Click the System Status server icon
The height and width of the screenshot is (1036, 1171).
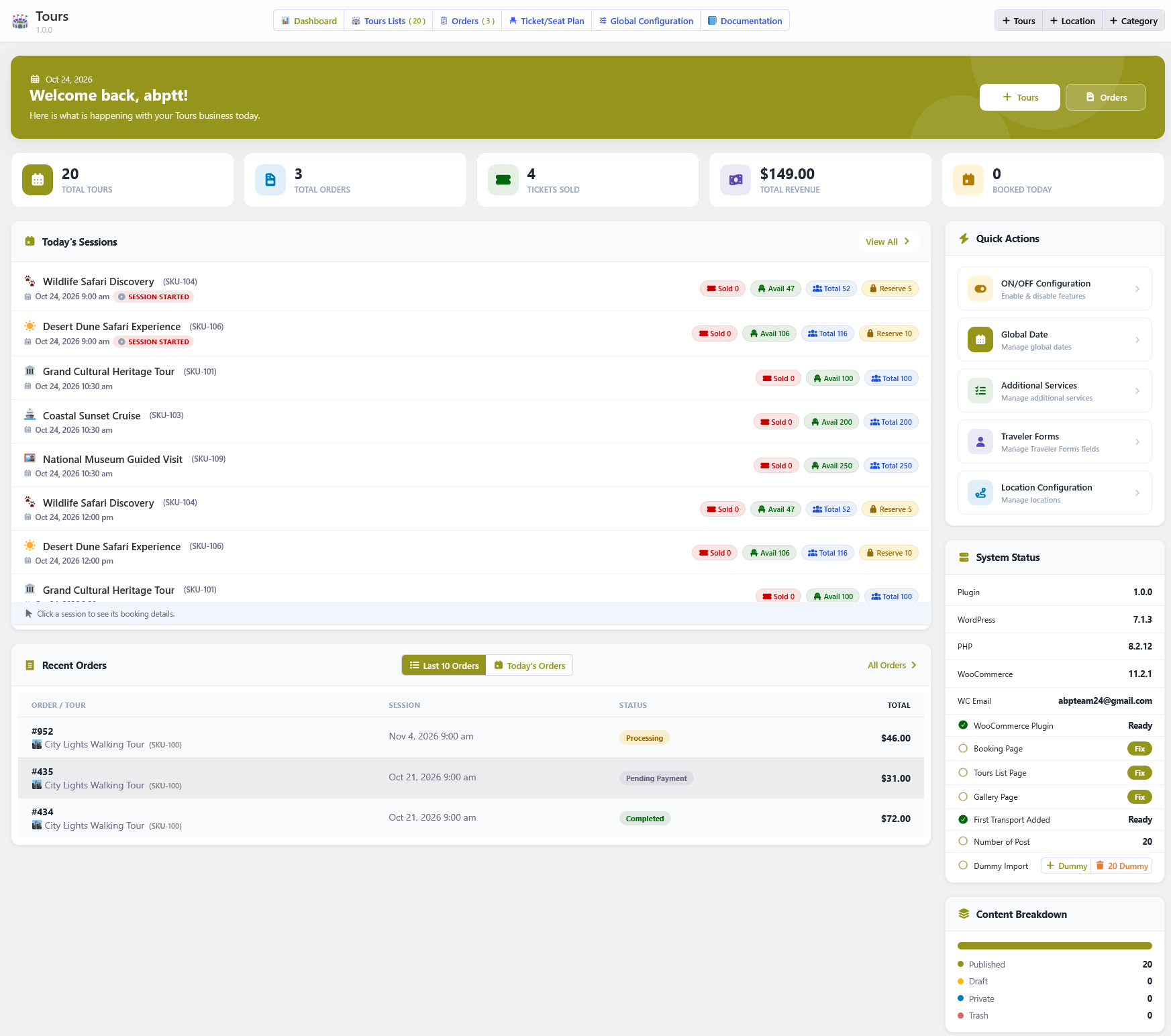[964, 557]
